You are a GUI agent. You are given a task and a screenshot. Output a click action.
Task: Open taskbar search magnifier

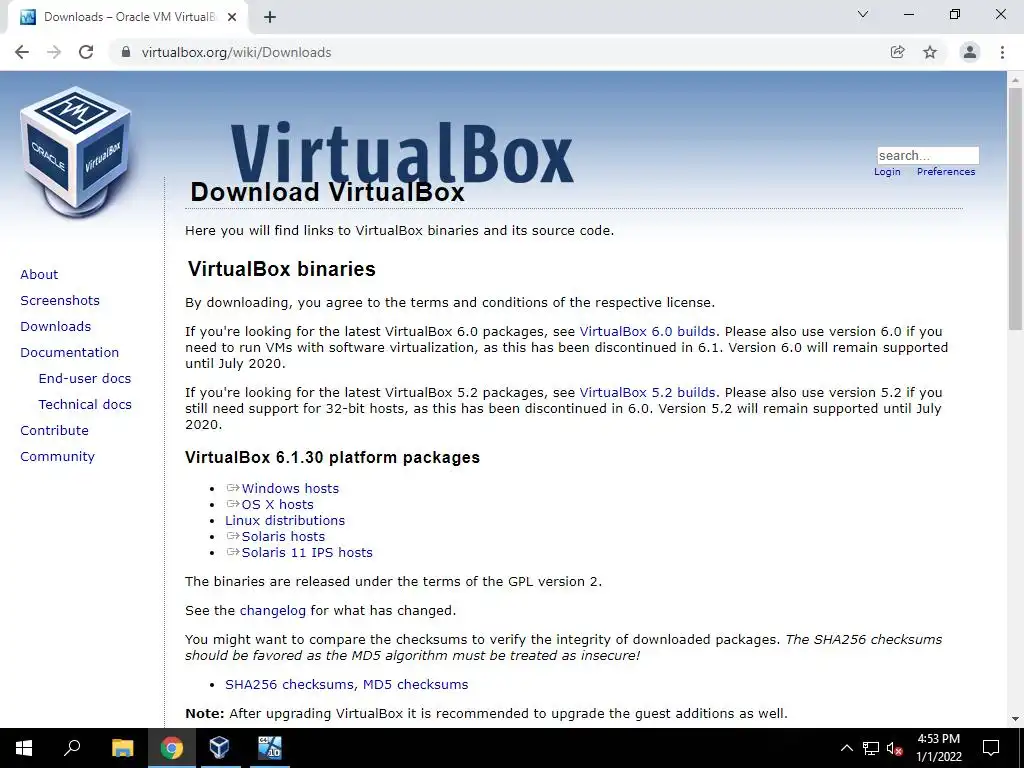coord(72,748)
